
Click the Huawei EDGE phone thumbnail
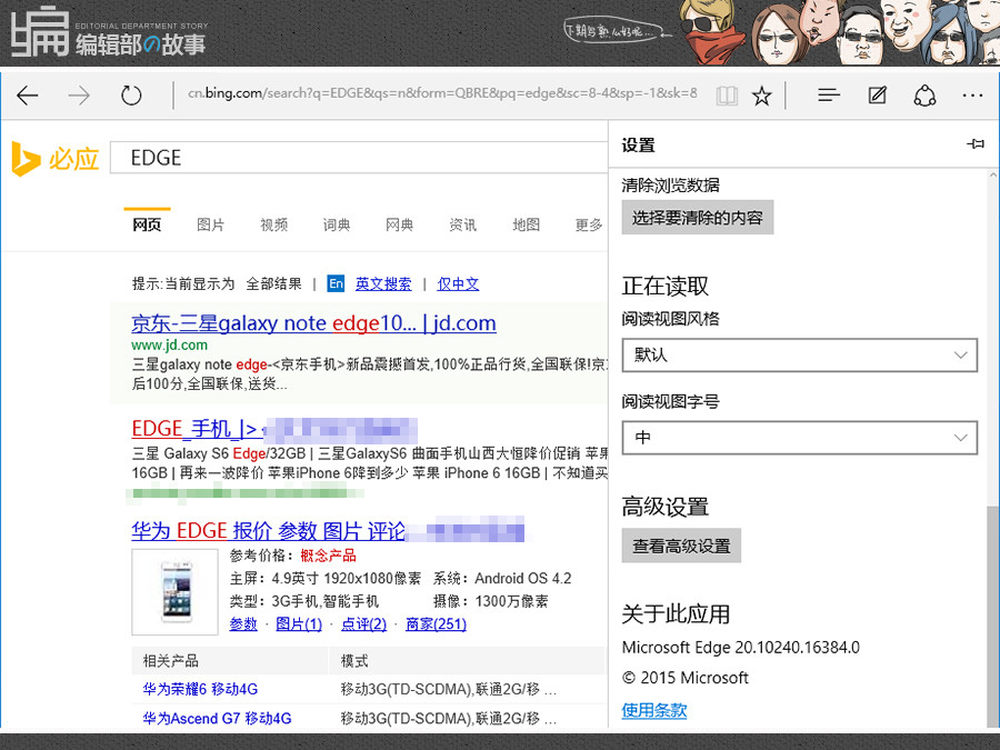(175, 591)
